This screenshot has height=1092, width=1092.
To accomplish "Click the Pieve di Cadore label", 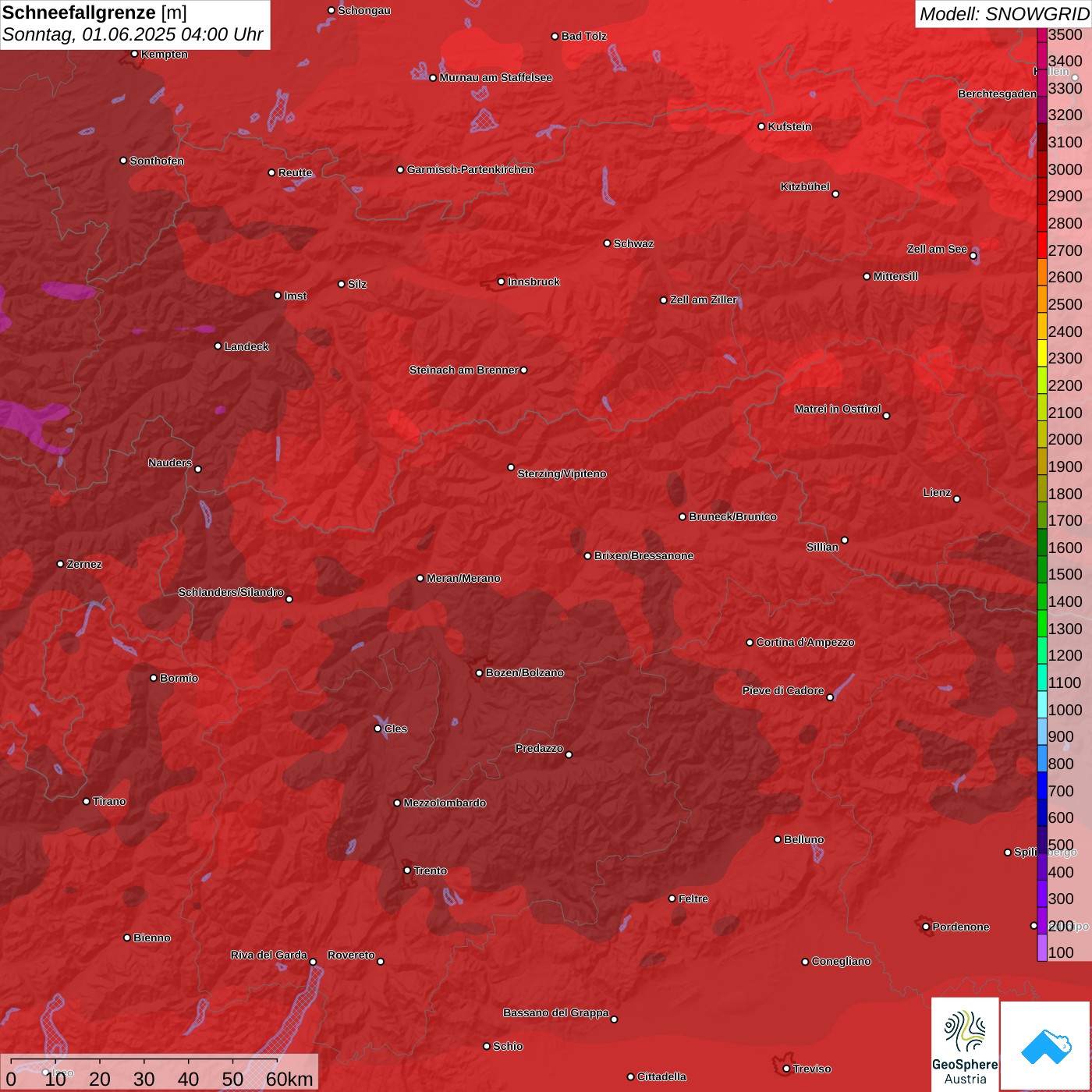I will [783, 690].
